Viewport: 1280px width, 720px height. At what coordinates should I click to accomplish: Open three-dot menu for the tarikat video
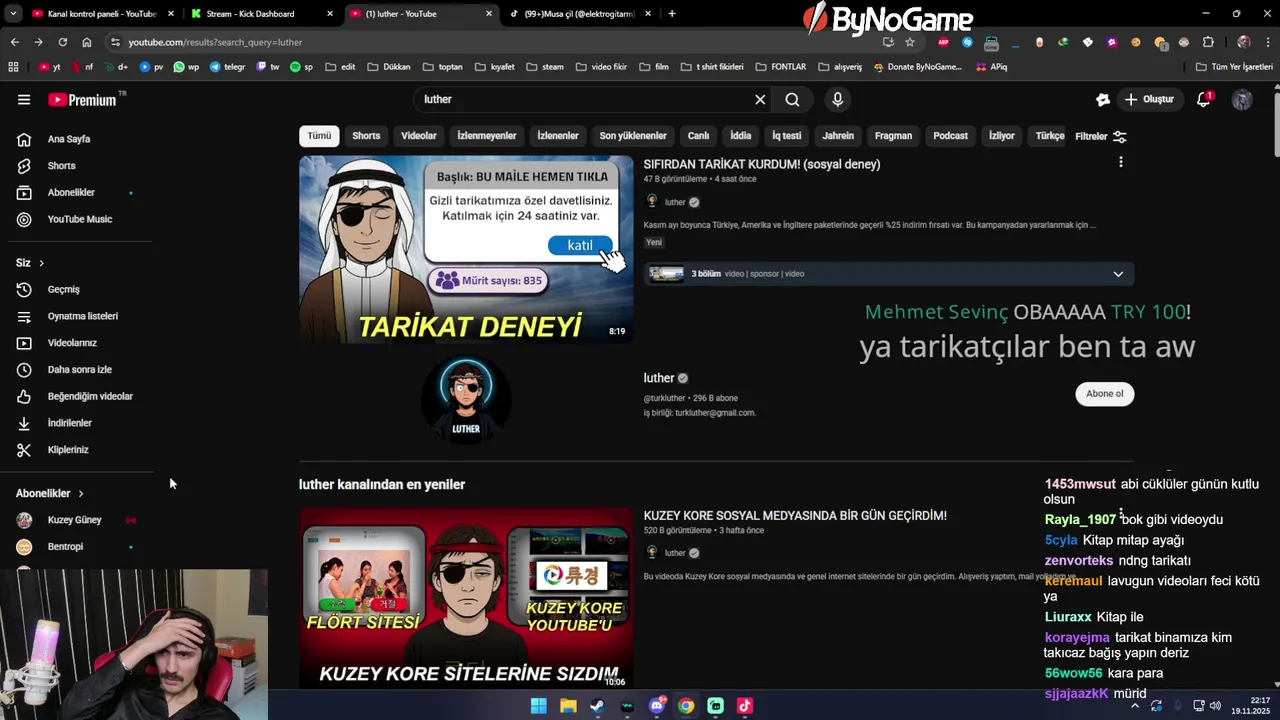(x=1120, y=162)
